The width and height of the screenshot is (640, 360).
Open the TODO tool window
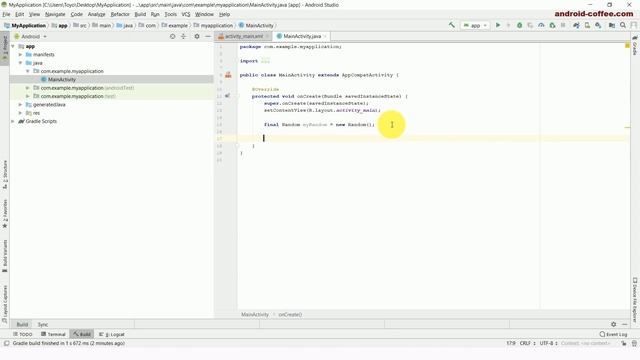coord(23,334)
